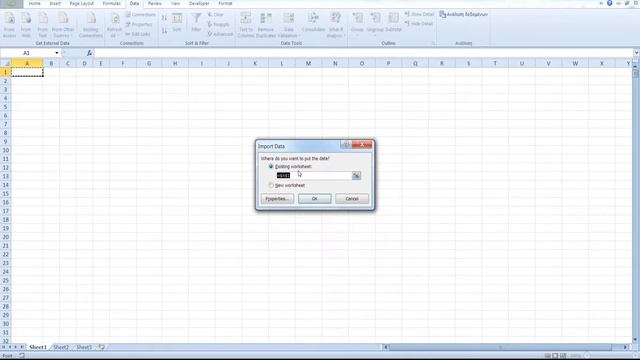
Task: Click Show Detail in Outline group
Action: click(419, 14)
